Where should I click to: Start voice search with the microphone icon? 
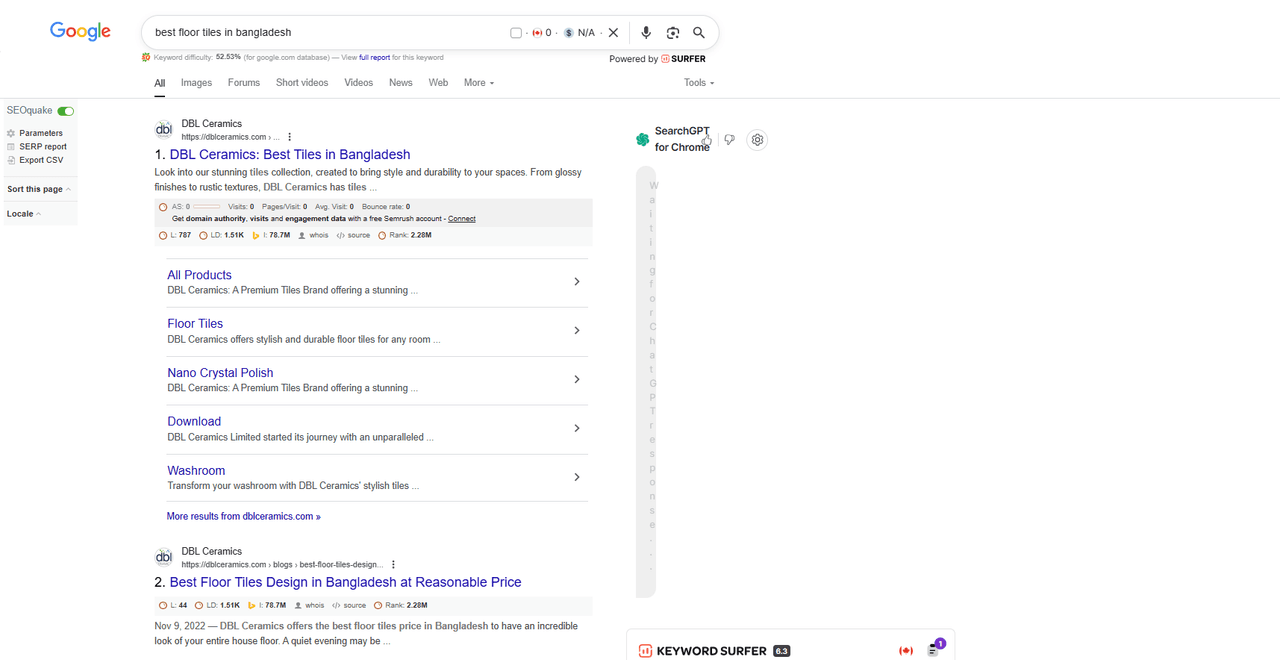(646, 33)
